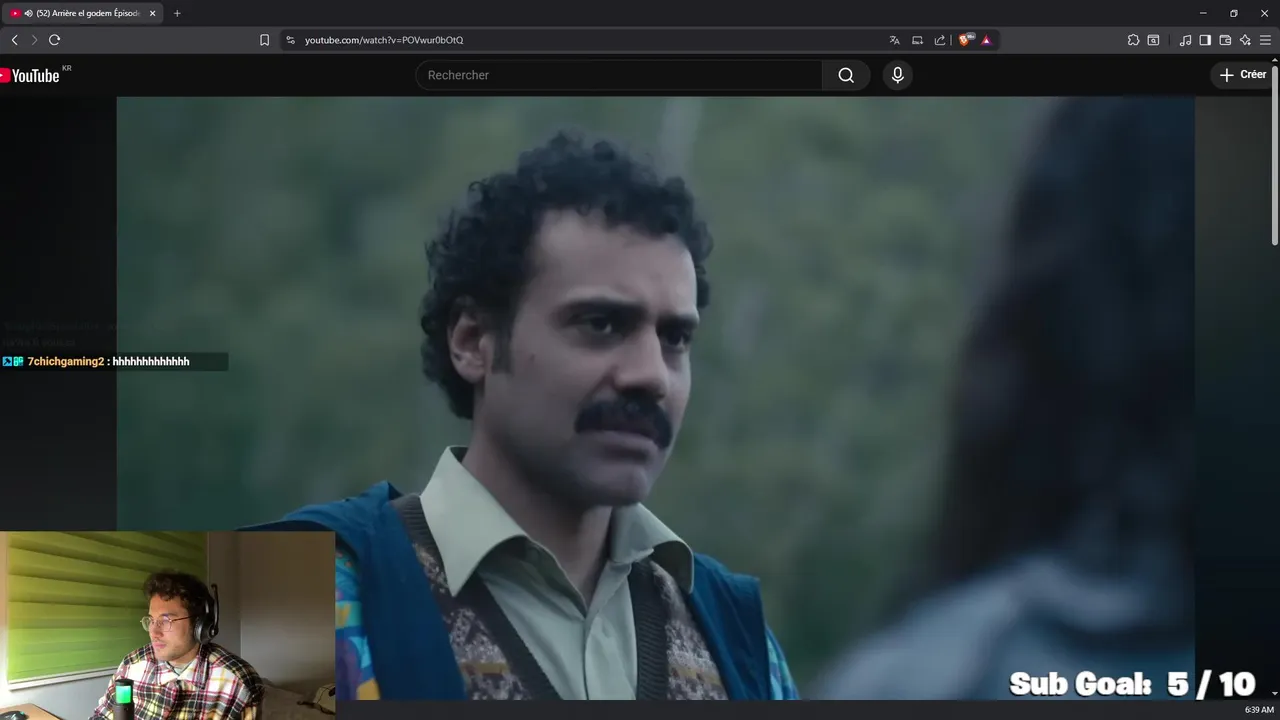Open Brave Playlist music note icon
This screenshot has width=1280, height=720.
[x=1185, y=40]
